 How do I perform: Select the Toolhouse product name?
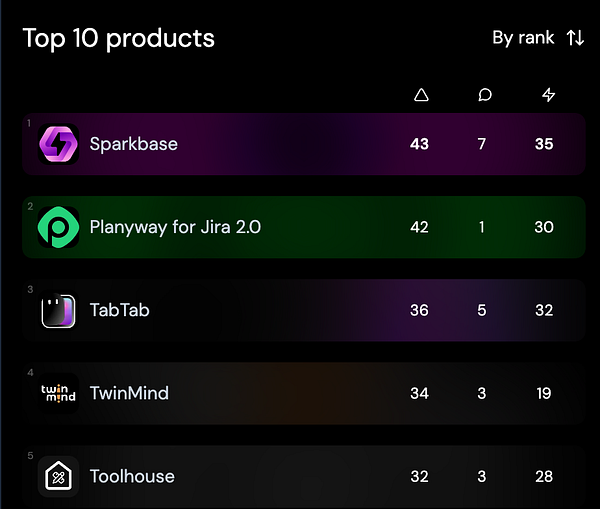[x=132, y=476]
